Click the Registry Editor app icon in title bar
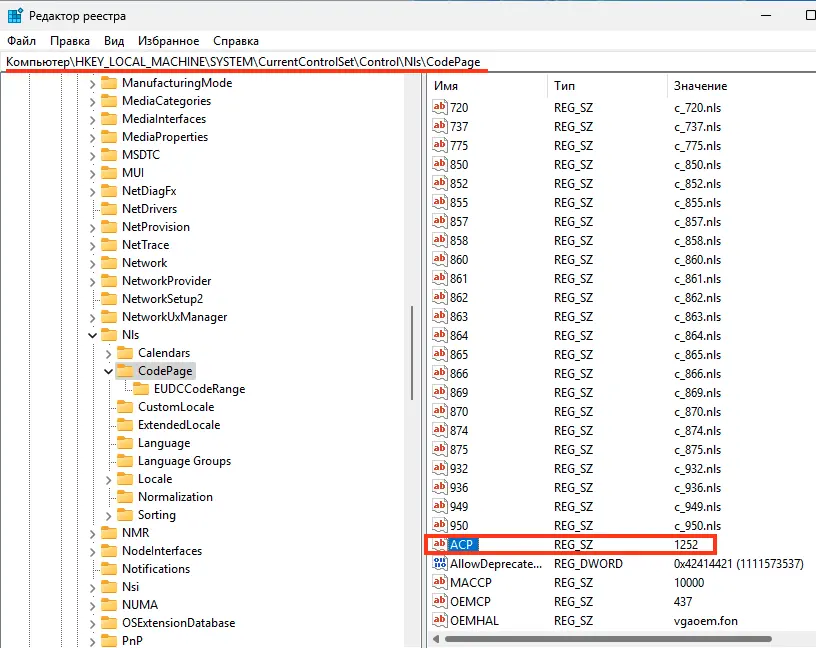 tap(15, 16)
